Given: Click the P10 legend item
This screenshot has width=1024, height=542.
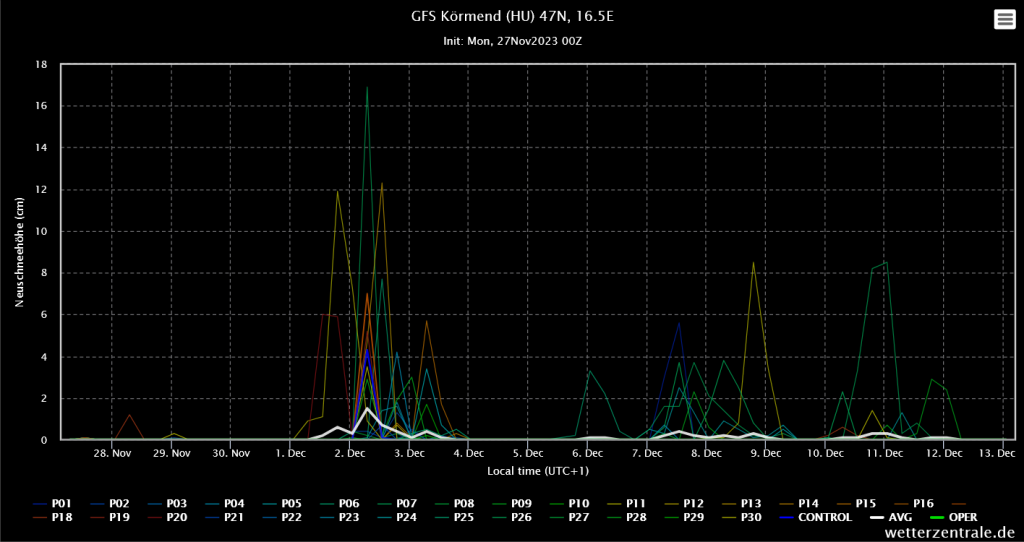Looking at the screenshot, I should [x=579, y=503].
